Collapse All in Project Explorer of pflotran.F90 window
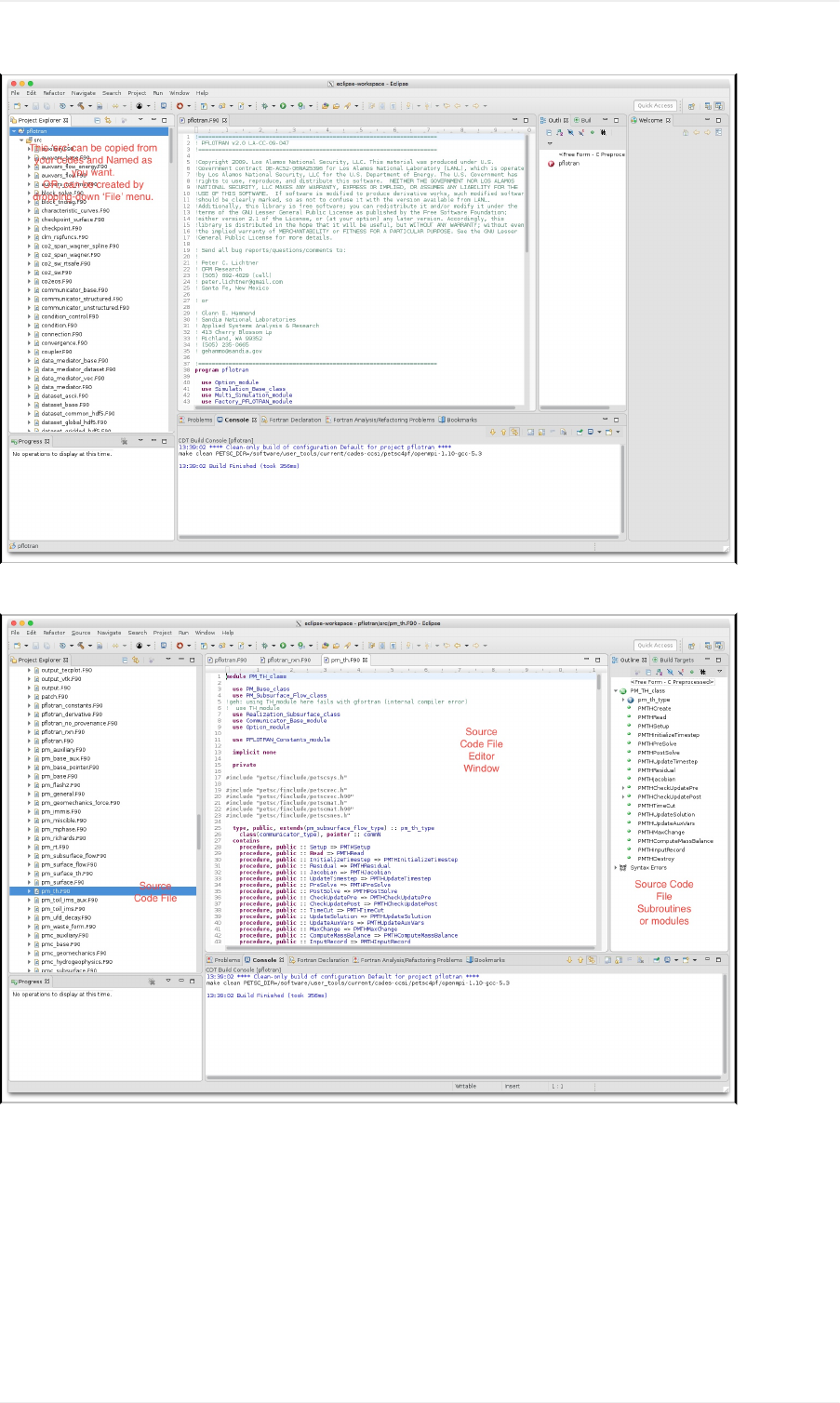This screenshot has height=1403, width=840. click(97, 120)
